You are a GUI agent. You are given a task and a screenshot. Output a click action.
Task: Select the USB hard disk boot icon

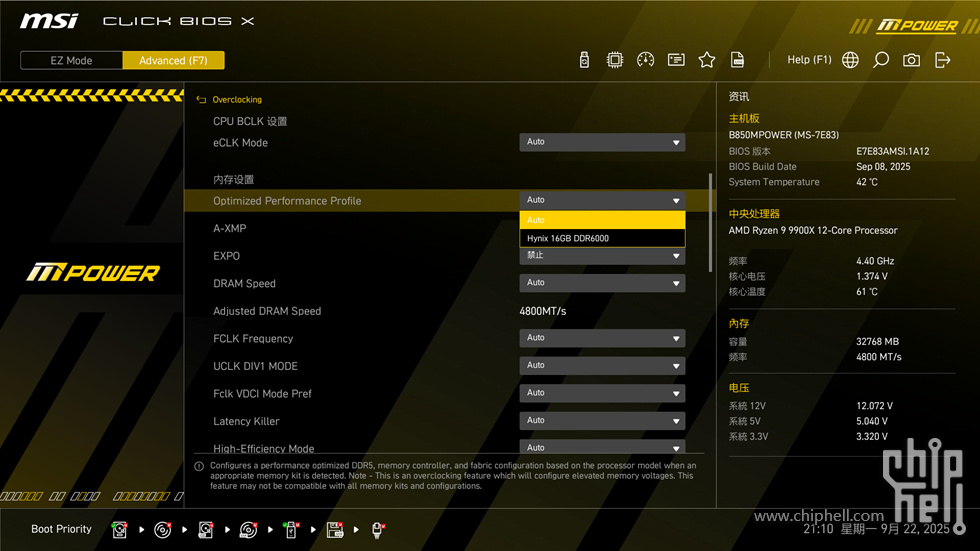206,530
